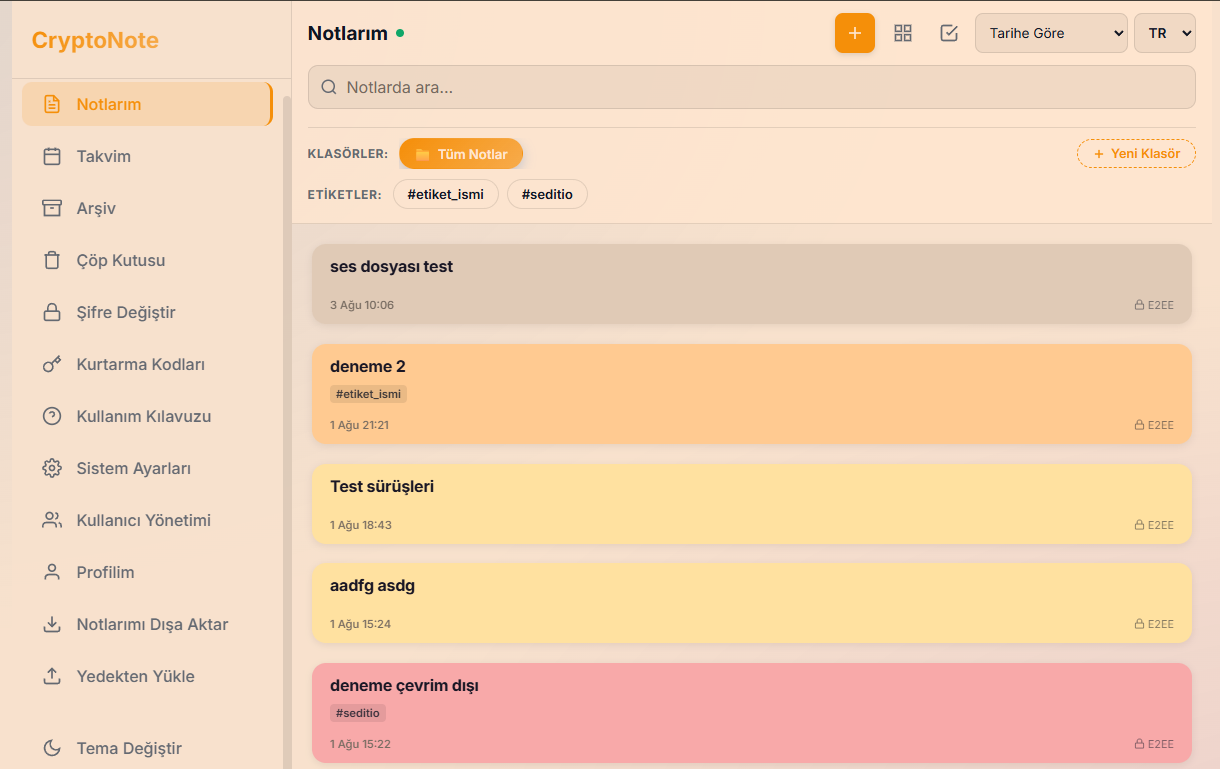Click timestamp 1 Ağu 21:21
The image size is (1220, 769).
[359, 425]
